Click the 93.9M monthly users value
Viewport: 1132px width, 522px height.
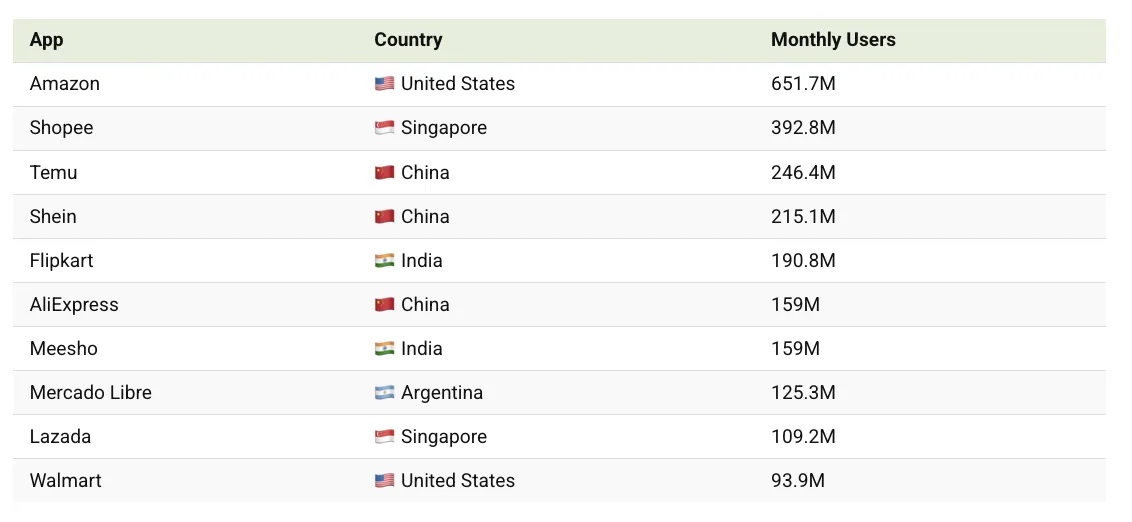[798, 480]
